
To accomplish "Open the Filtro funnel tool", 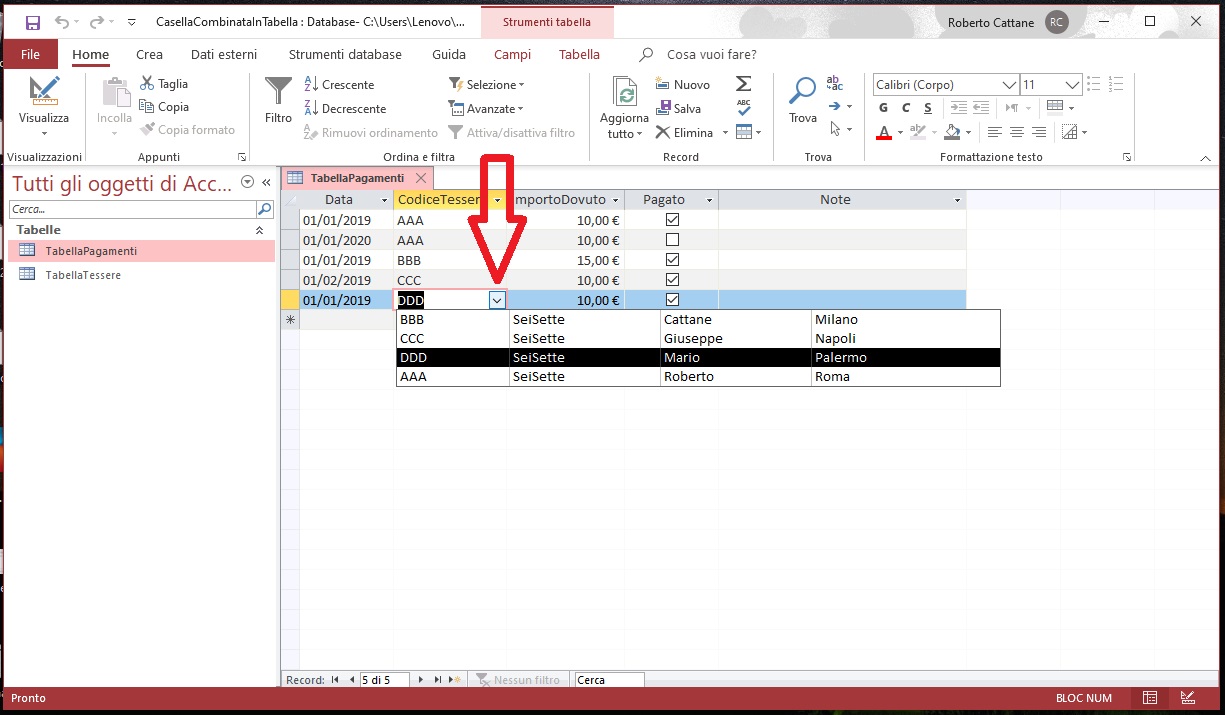I will [278, 100].
